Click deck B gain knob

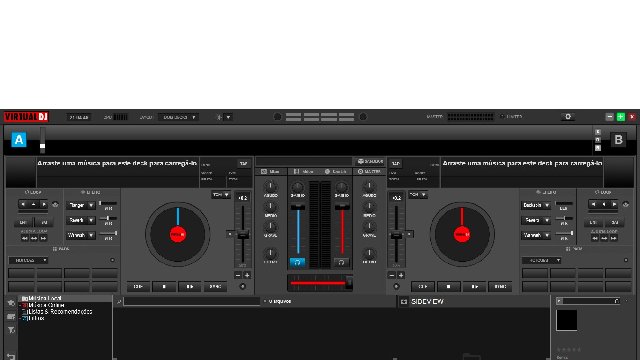[341, 187]
